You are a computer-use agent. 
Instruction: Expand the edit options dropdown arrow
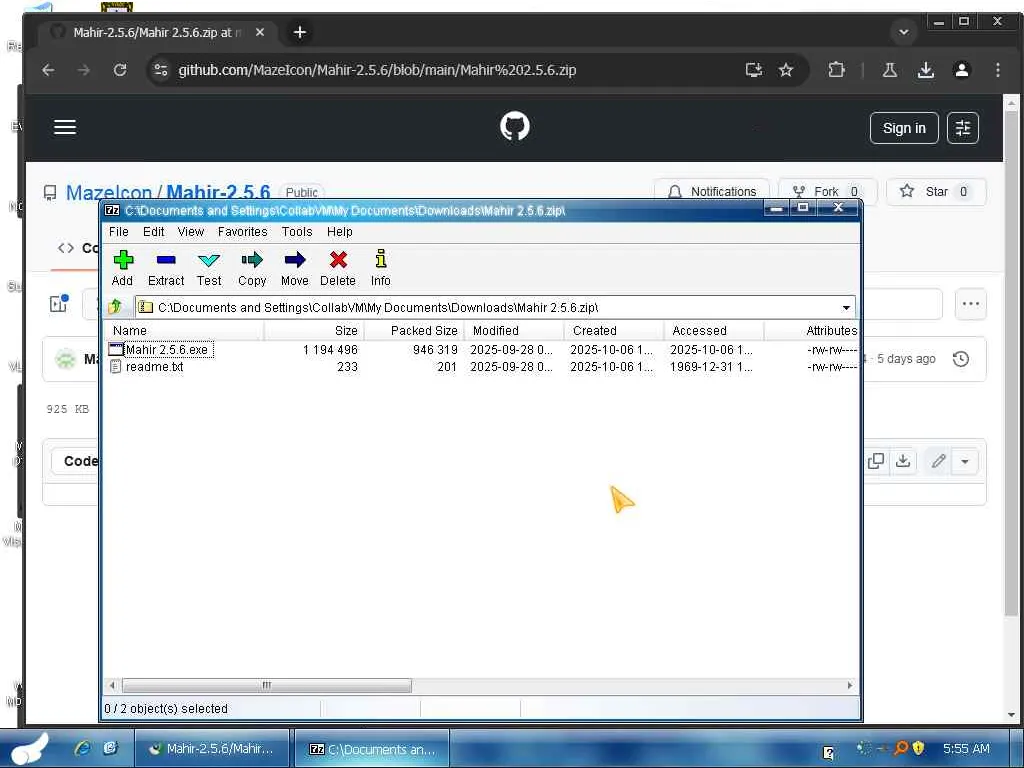tap(965, 461)
